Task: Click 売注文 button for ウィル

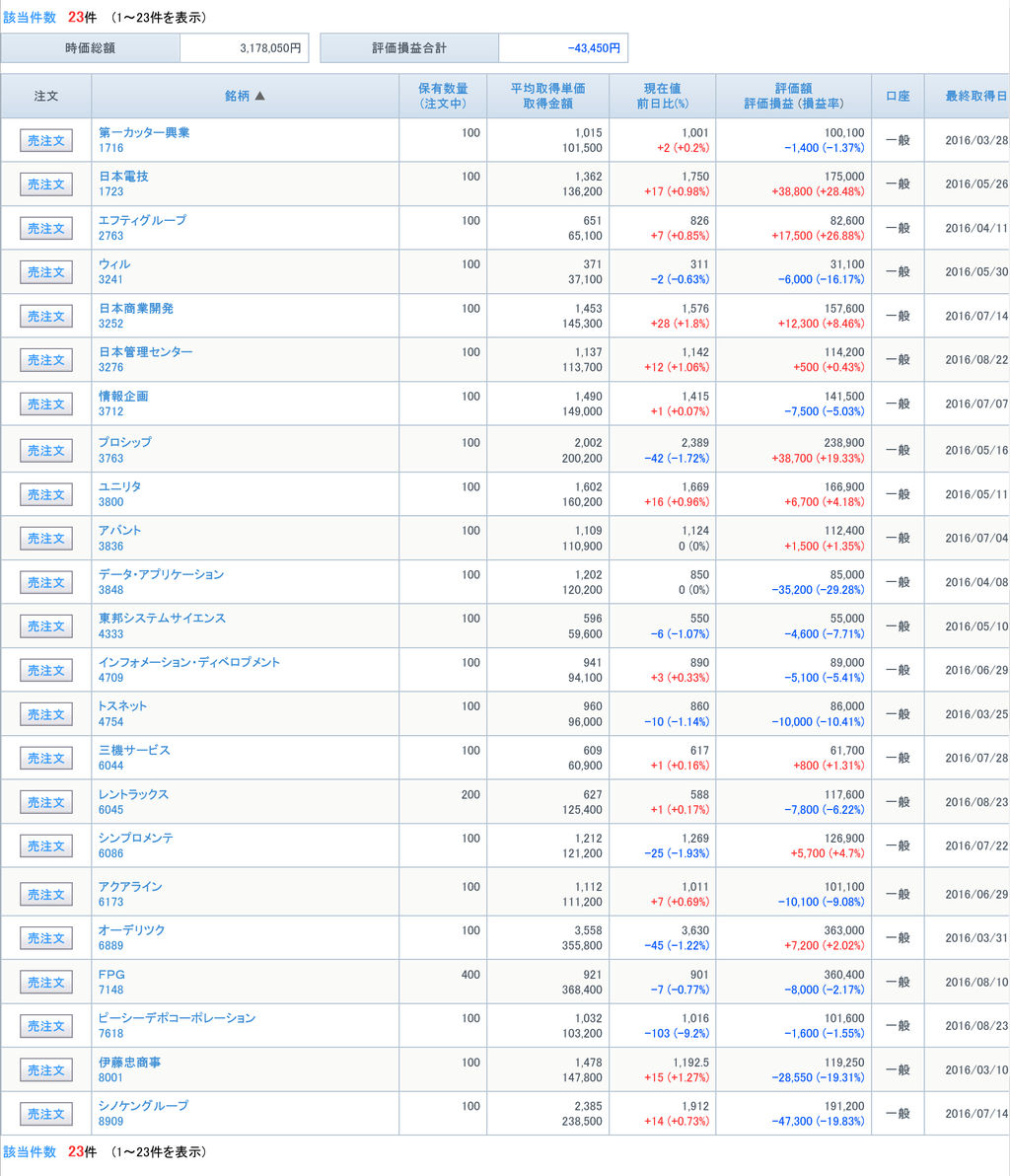Action: click(x=45, y=272)
